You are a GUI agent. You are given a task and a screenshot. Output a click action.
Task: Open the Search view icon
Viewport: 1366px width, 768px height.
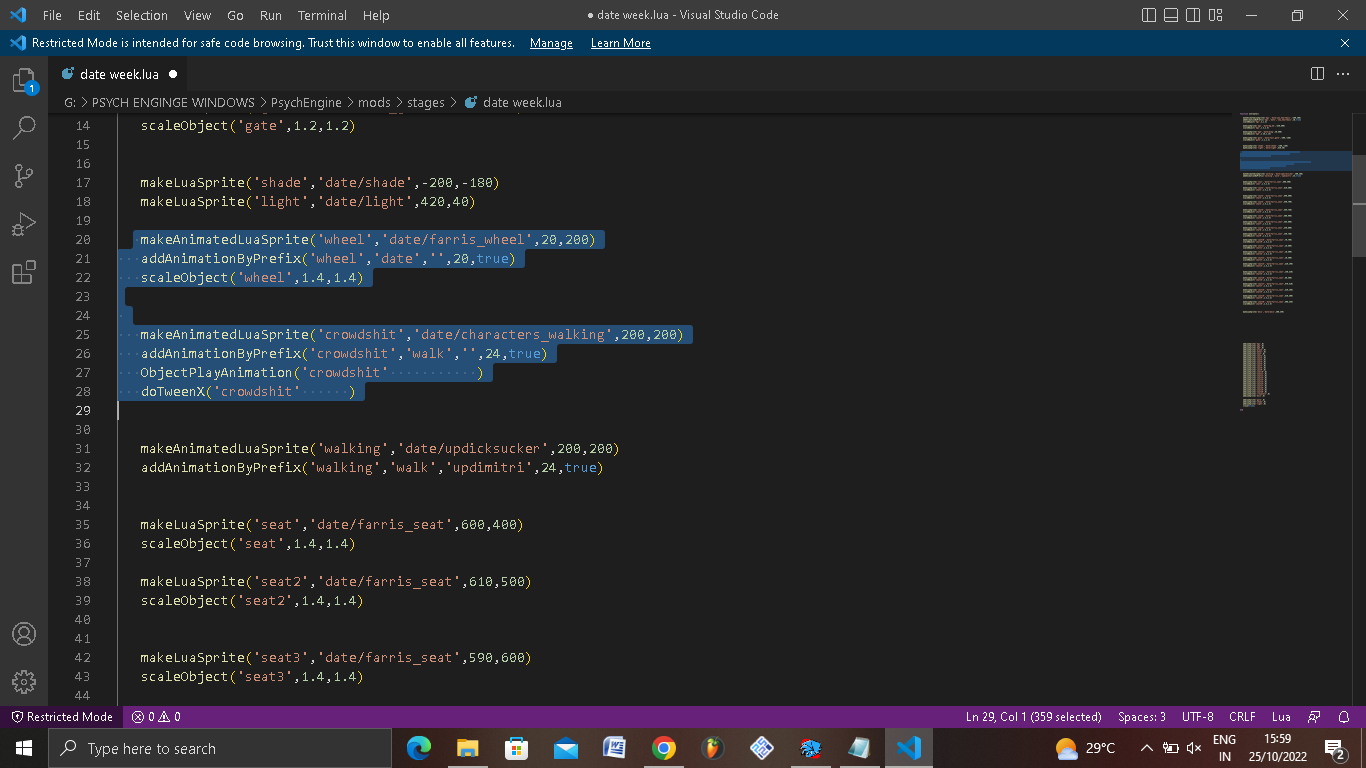[x=24, y=128]
